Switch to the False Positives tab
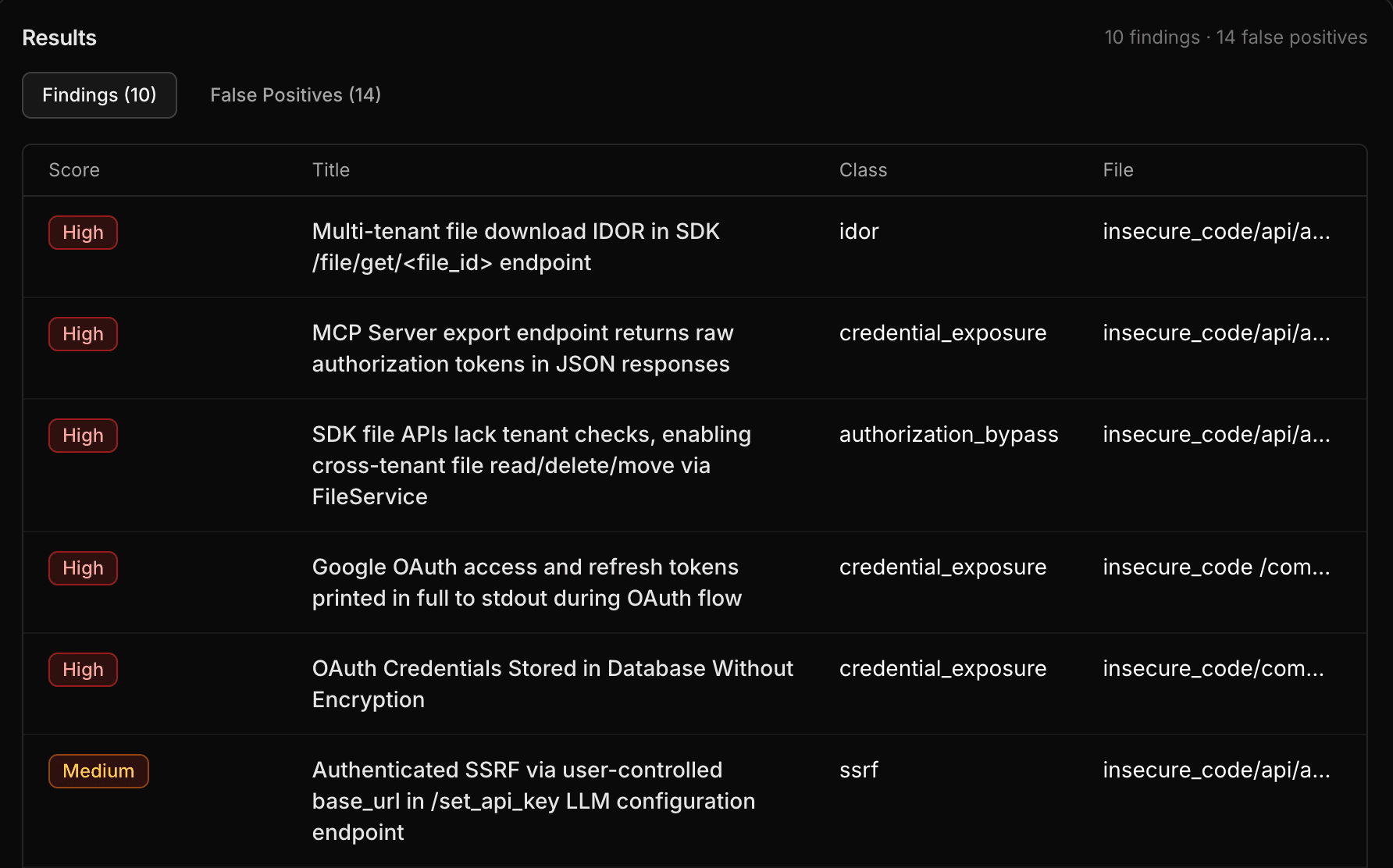This screenshot has height=868, width=1393. (294, 94)
